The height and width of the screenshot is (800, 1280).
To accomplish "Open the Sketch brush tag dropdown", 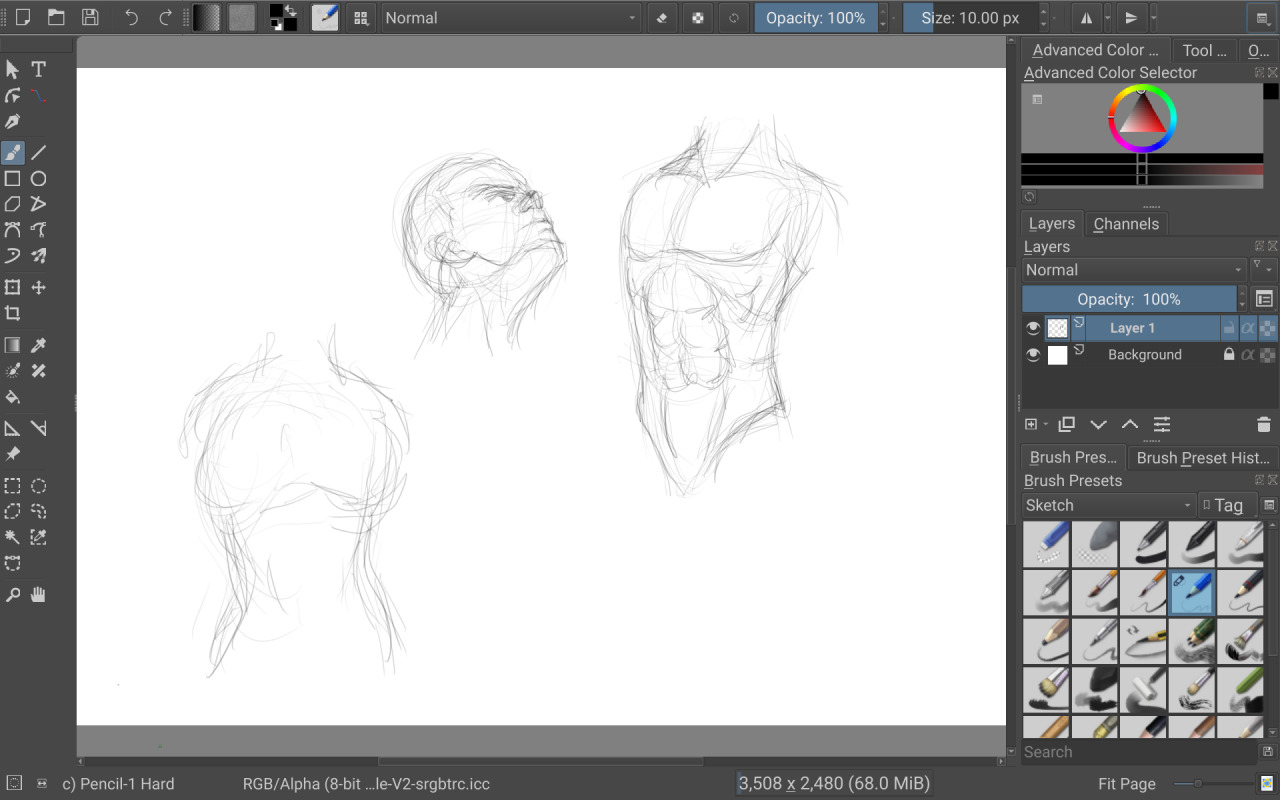I will (1108, 506).
